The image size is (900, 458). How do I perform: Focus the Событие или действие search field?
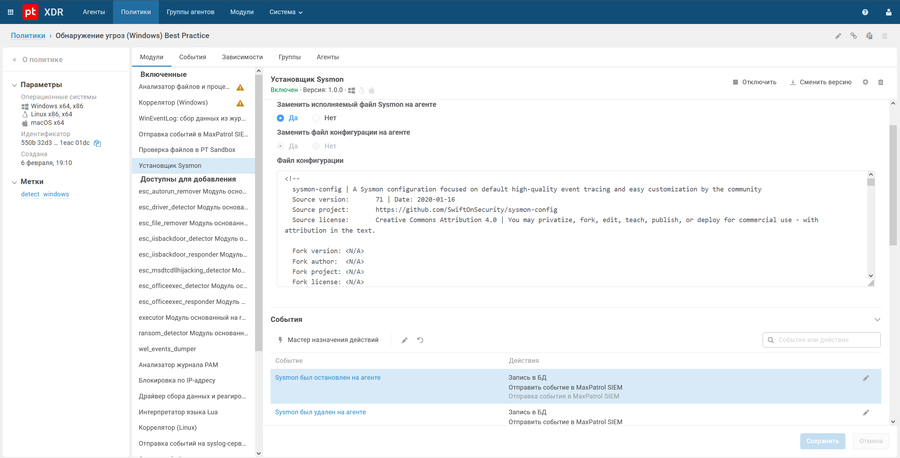(821, 340)
